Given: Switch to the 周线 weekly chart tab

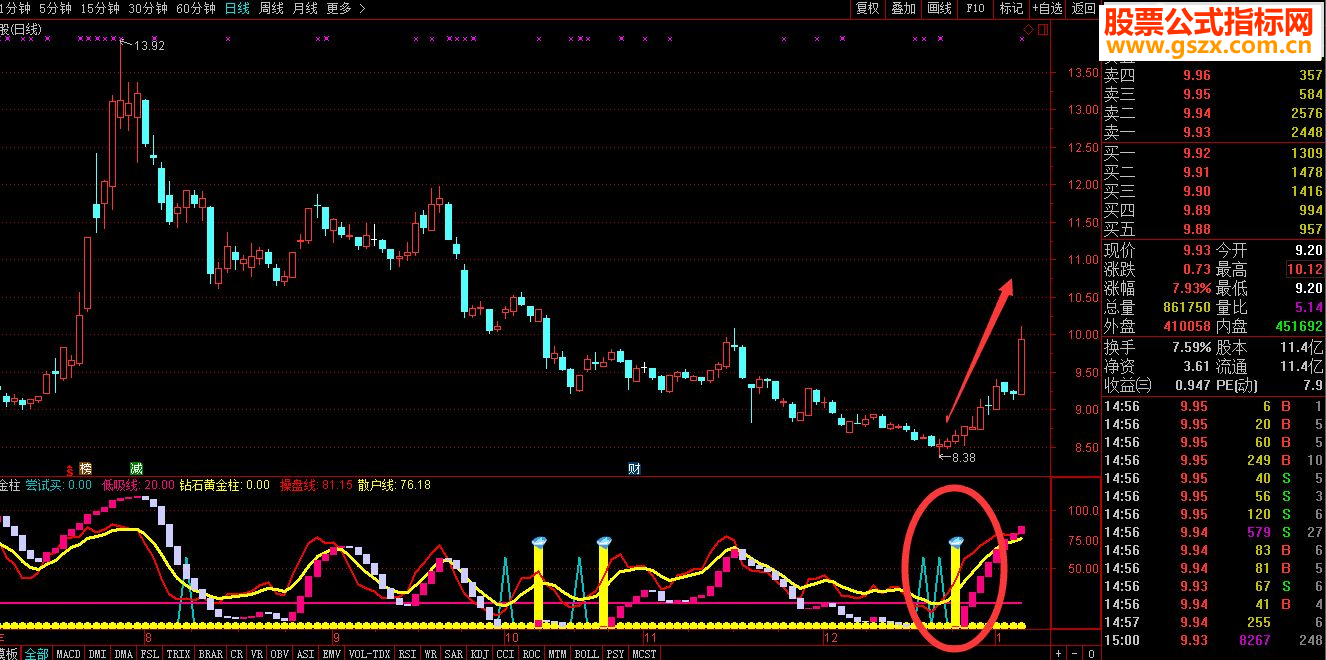Looking at the screenshot, I should pos(271,8).
